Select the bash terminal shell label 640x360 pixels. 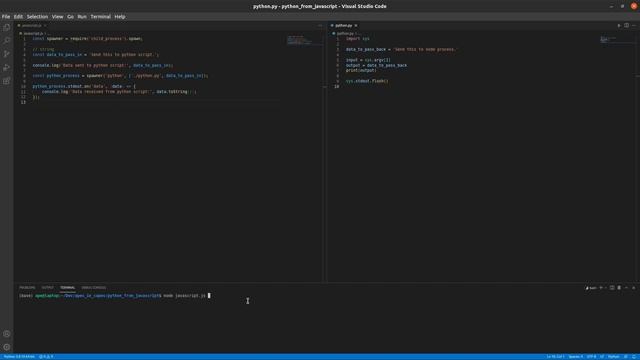click(591, 288)
